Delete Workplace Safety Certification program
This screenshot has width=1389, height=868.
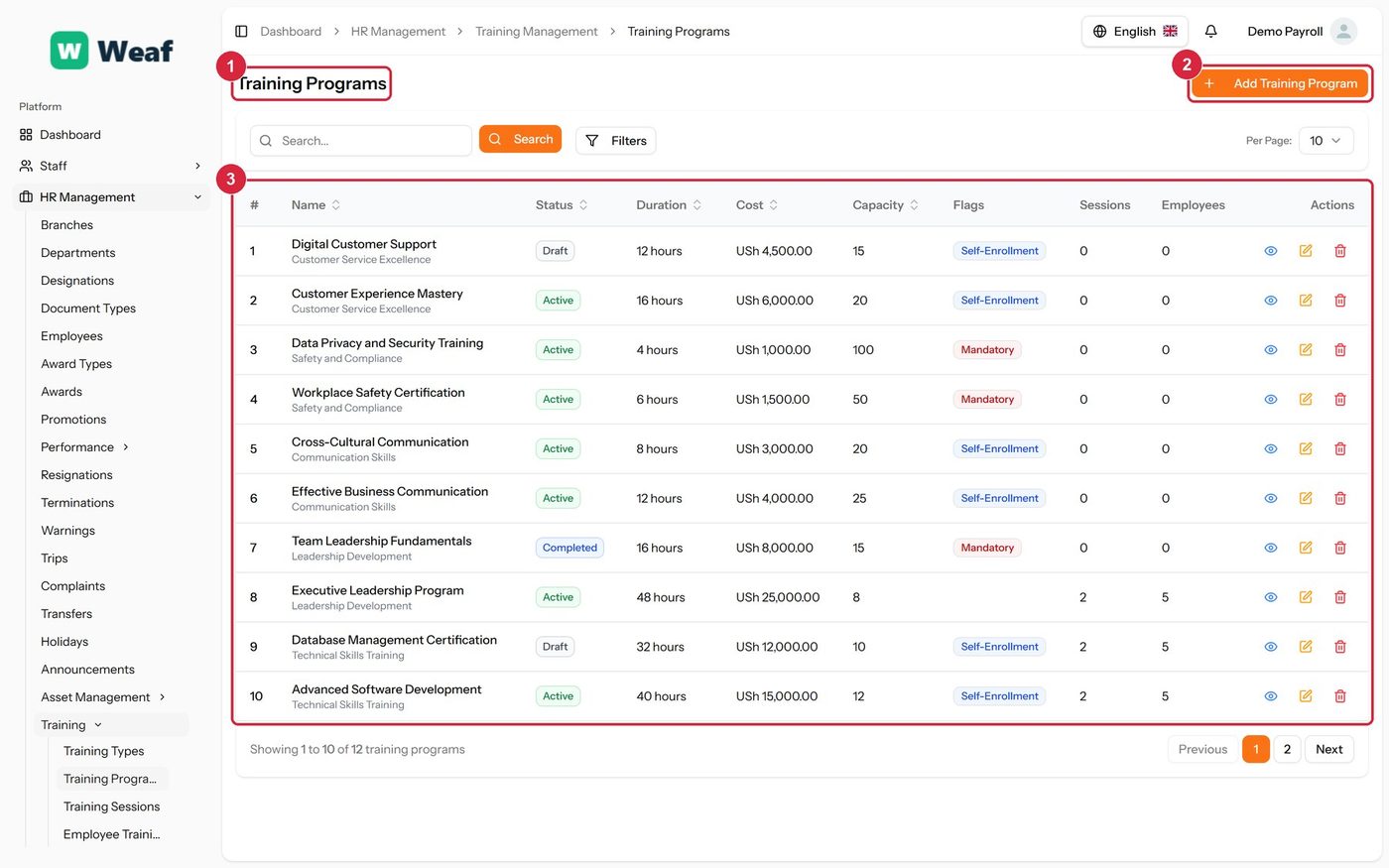click(1340, 400)
